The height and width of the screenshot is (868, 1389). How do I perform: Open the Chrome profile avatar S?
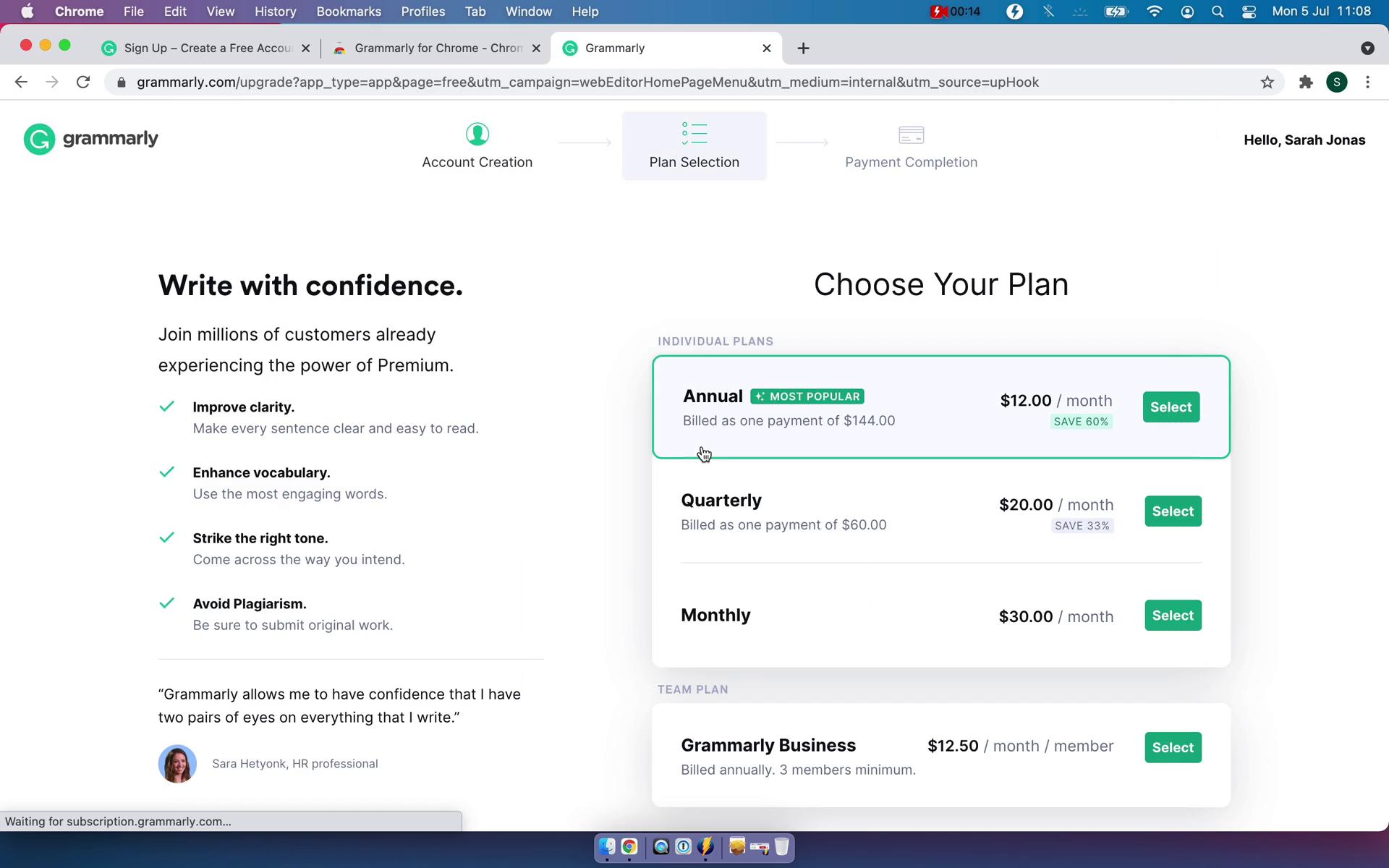coord(1336,82)
